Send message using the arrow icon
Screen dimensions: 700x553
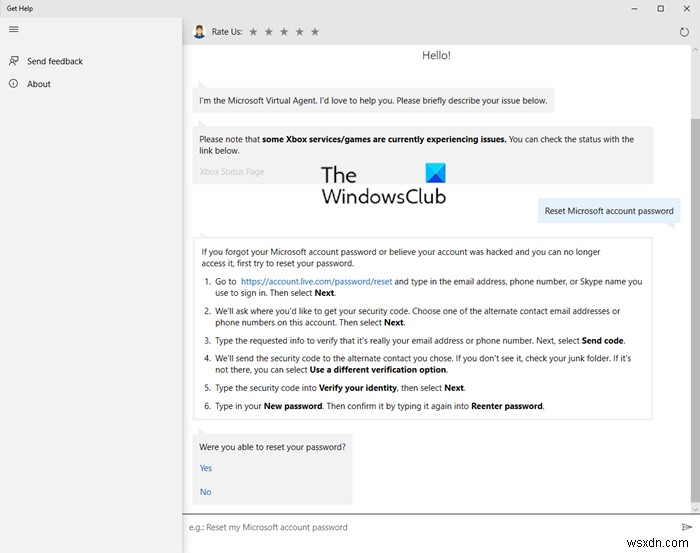(687, 527)
